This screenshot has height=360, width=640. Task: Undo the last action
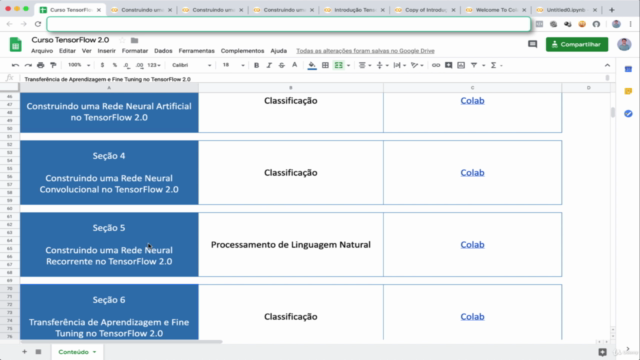15,65
